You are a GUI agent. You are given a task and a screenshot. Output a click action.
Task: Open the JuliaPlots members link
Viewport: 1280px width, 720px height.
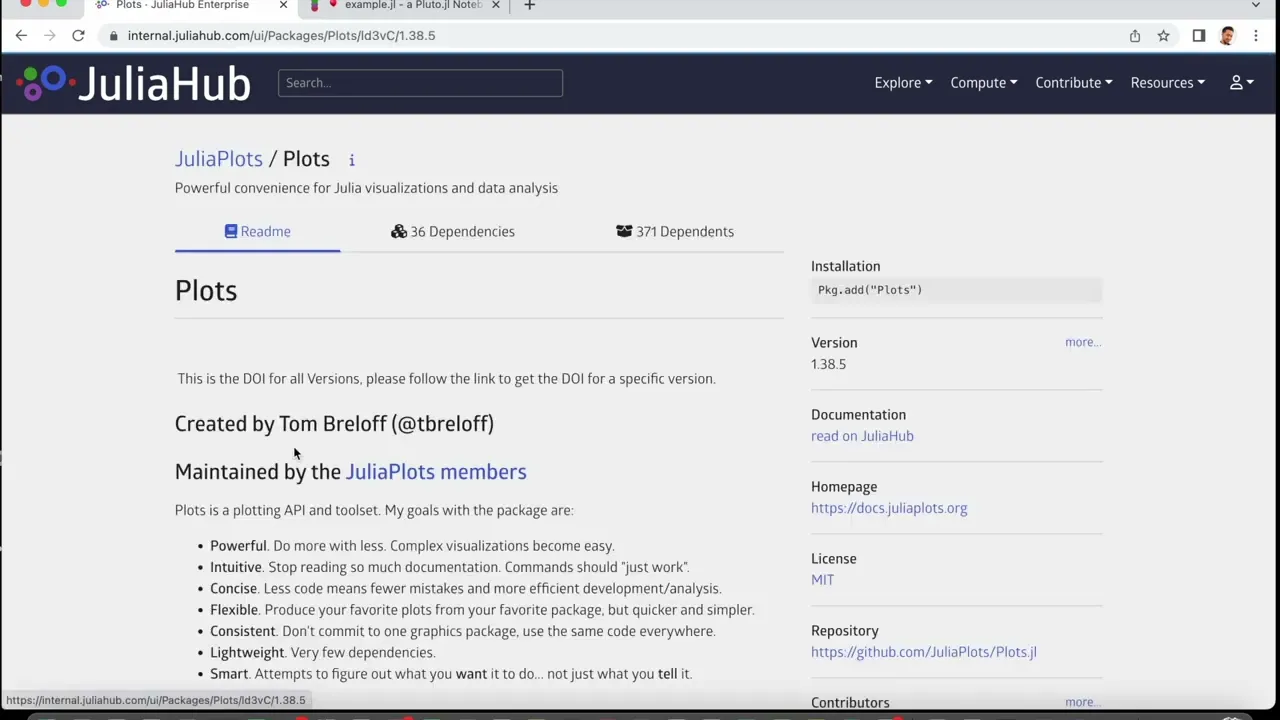pos(436,472)
